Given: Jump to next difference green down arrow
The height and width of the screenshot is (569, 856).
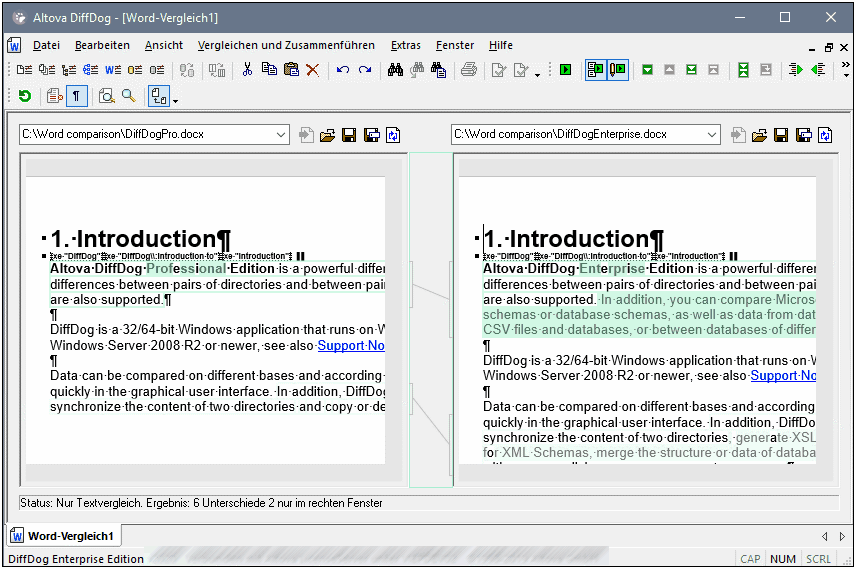Looking at the screenshot, I should pyautogui.click(x=647, y=70).
